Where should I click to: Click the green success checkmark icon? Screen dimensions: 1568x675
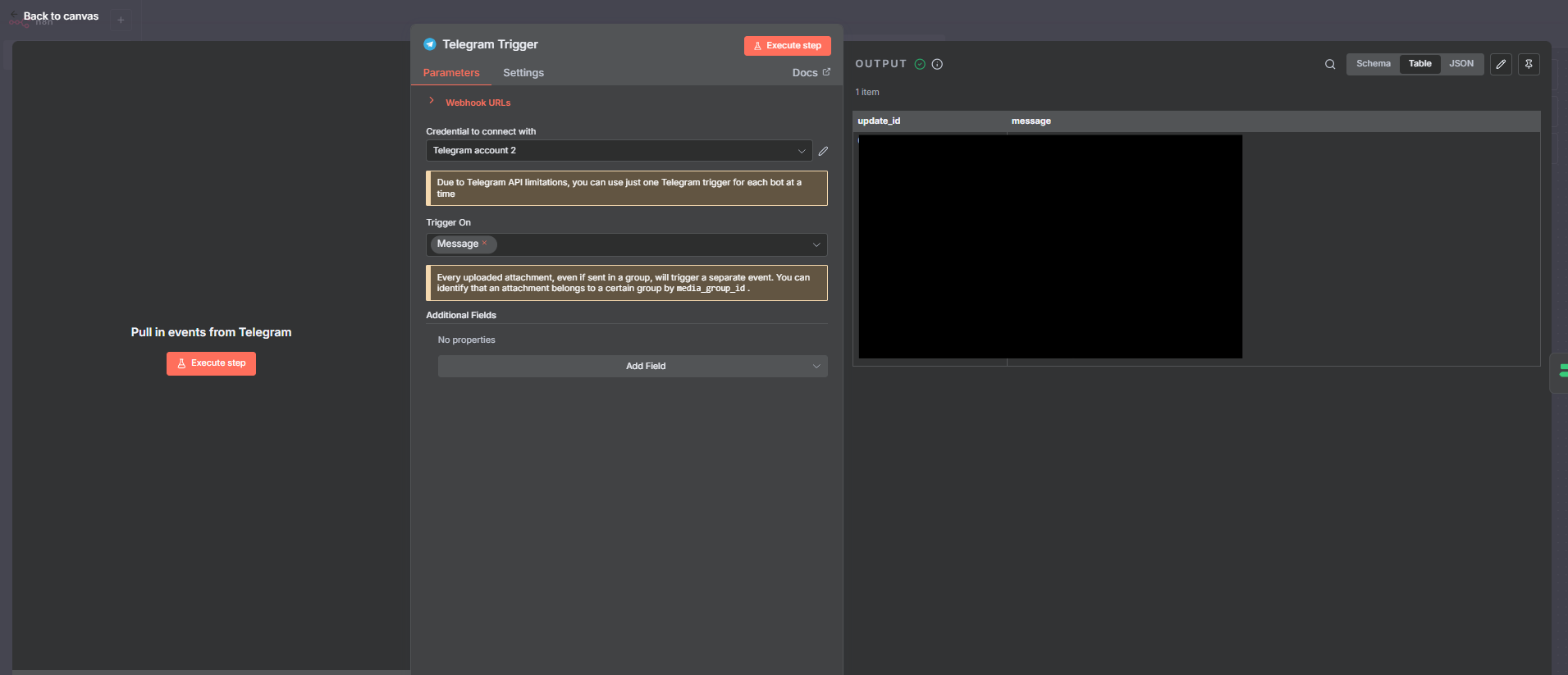920,64
